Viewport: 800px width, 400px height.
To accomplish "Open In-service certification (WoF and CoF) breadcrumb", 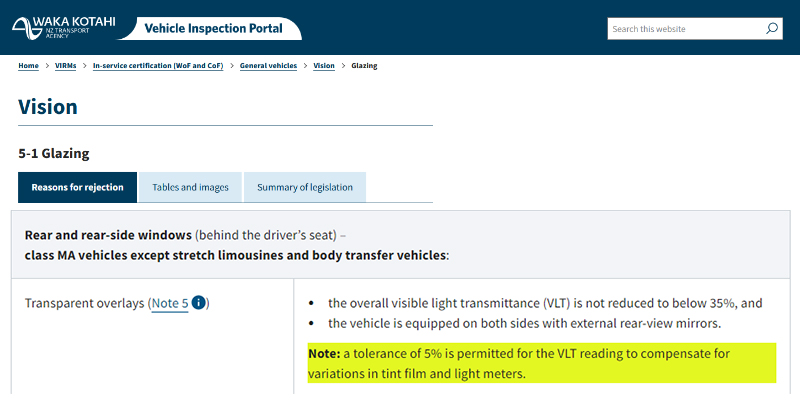I will tap(158, 66).
